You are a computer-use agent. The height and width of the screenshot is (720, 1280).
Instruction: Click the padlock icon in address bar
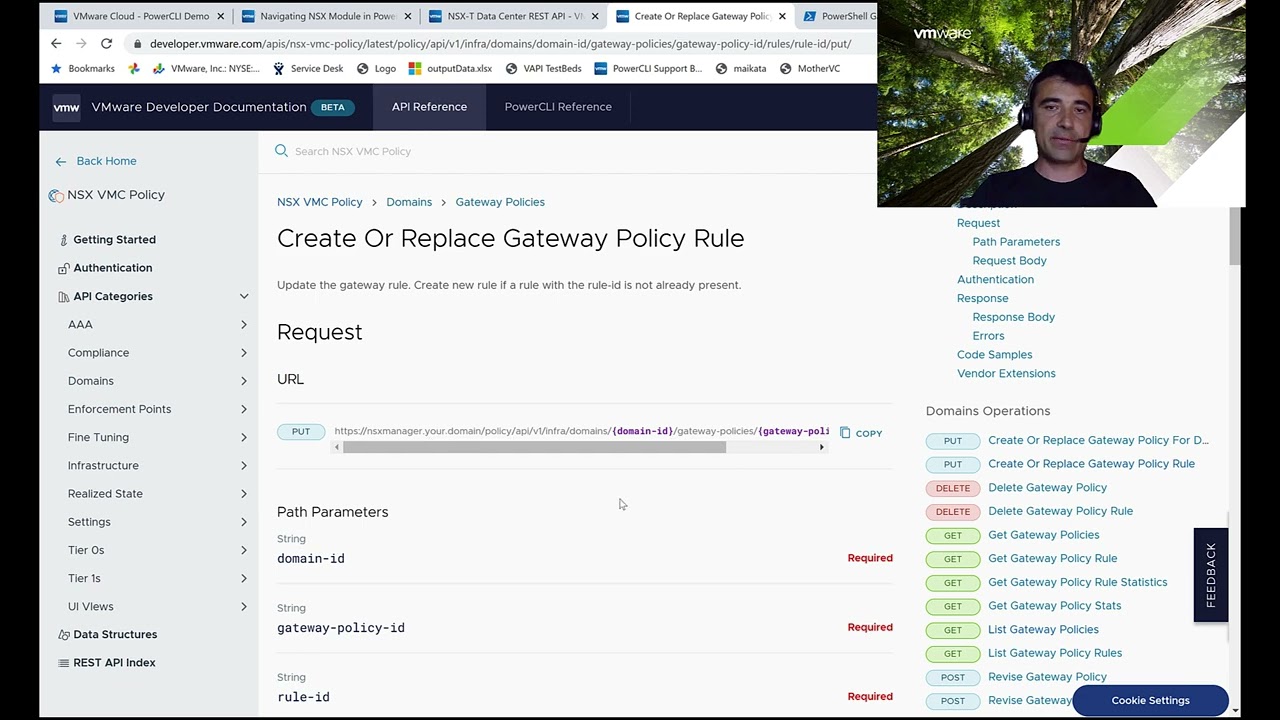point(136,44)
